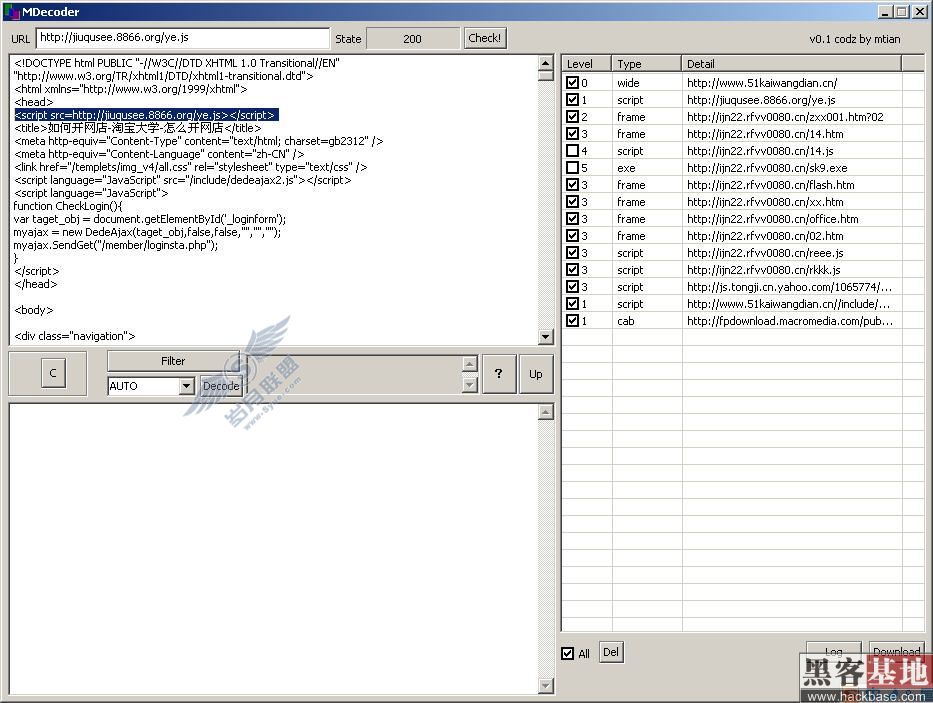Image resolution: width=933 pixels, height=703 pixels.
Task: Click the Up button
Action: click(x=536, y=374)
